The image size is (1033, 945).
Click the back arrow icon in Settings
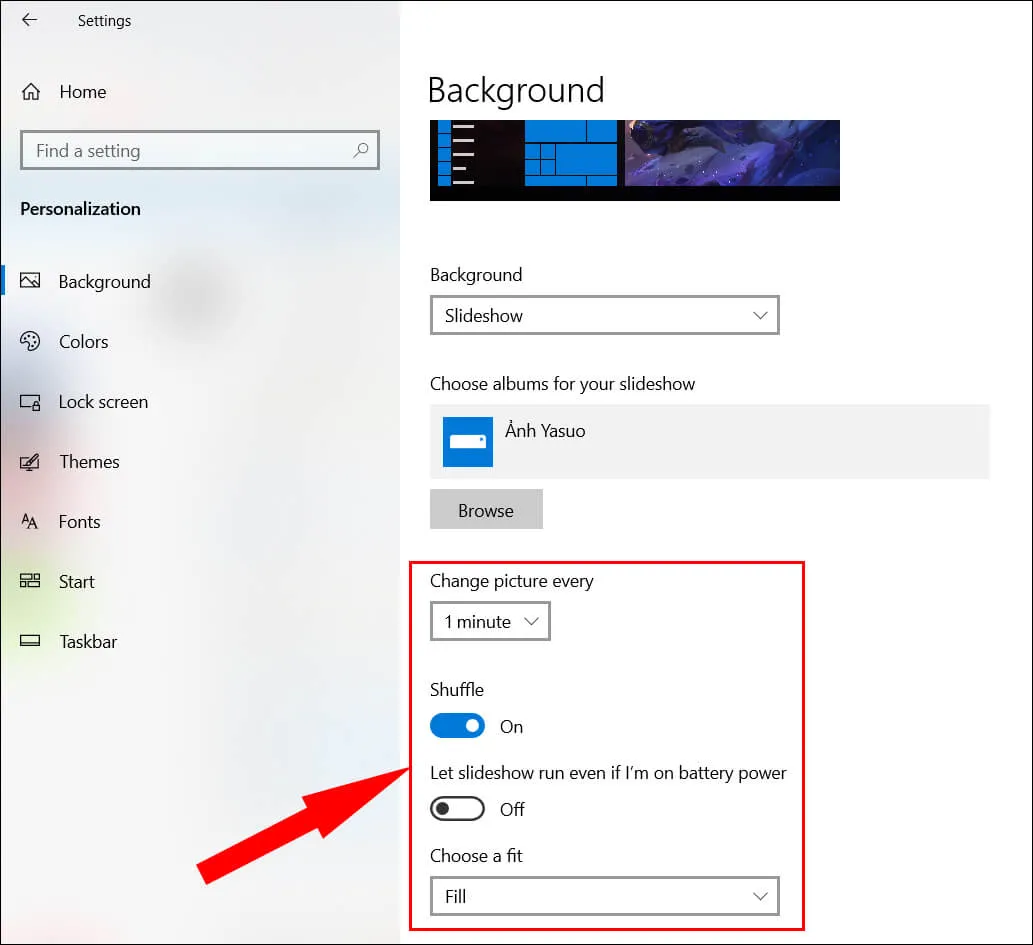click(x=29, y=20)
